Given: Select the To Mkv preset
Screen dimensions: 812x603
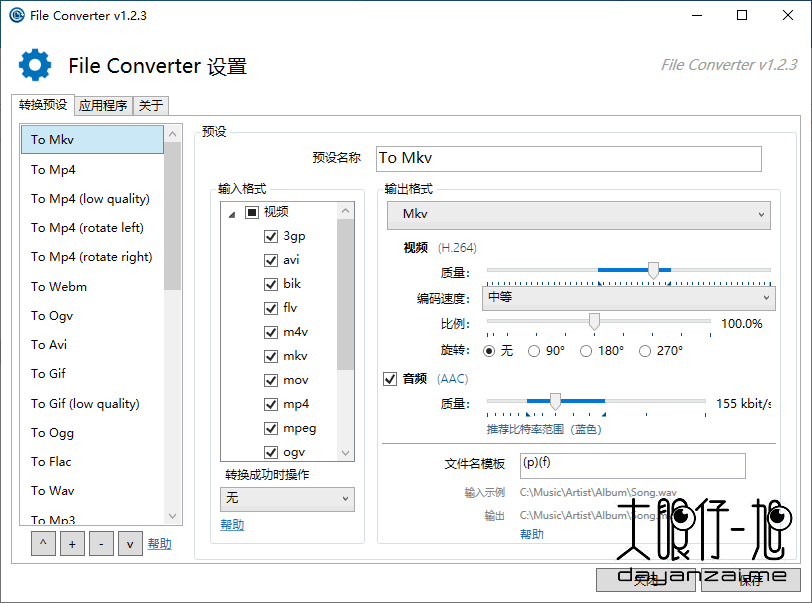Looking at the screenshot, I should coord(92,139).
